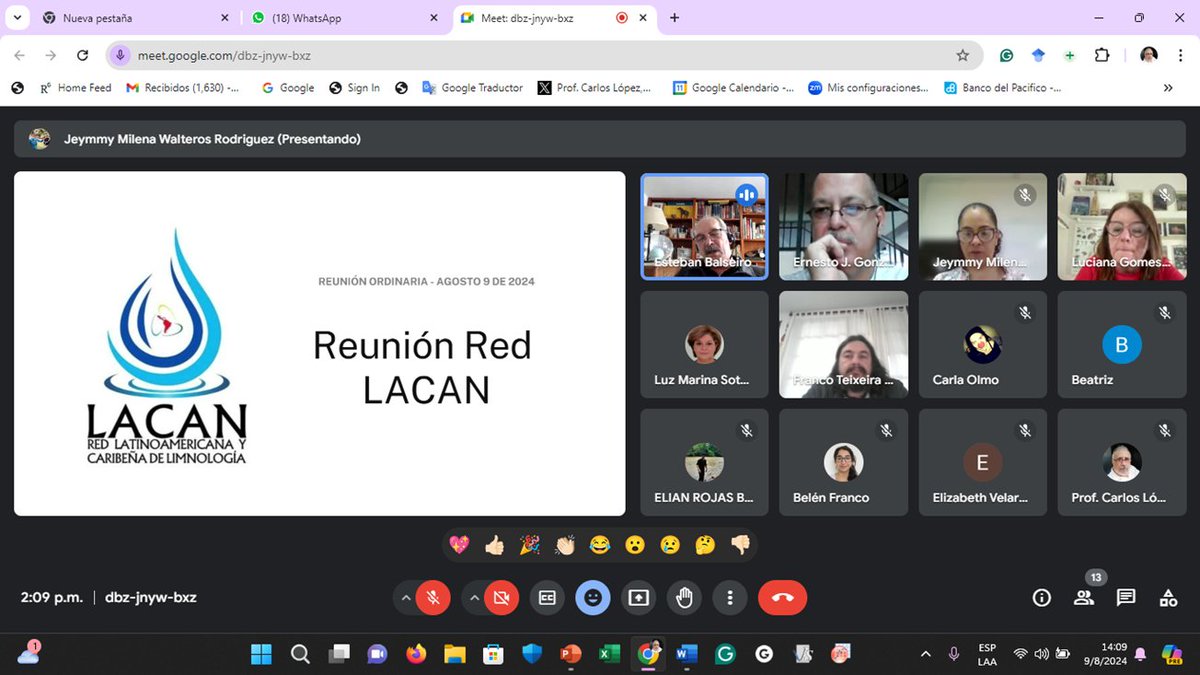Launch Firefox from taskbar

pyautogui.click(x=416, y=654)
